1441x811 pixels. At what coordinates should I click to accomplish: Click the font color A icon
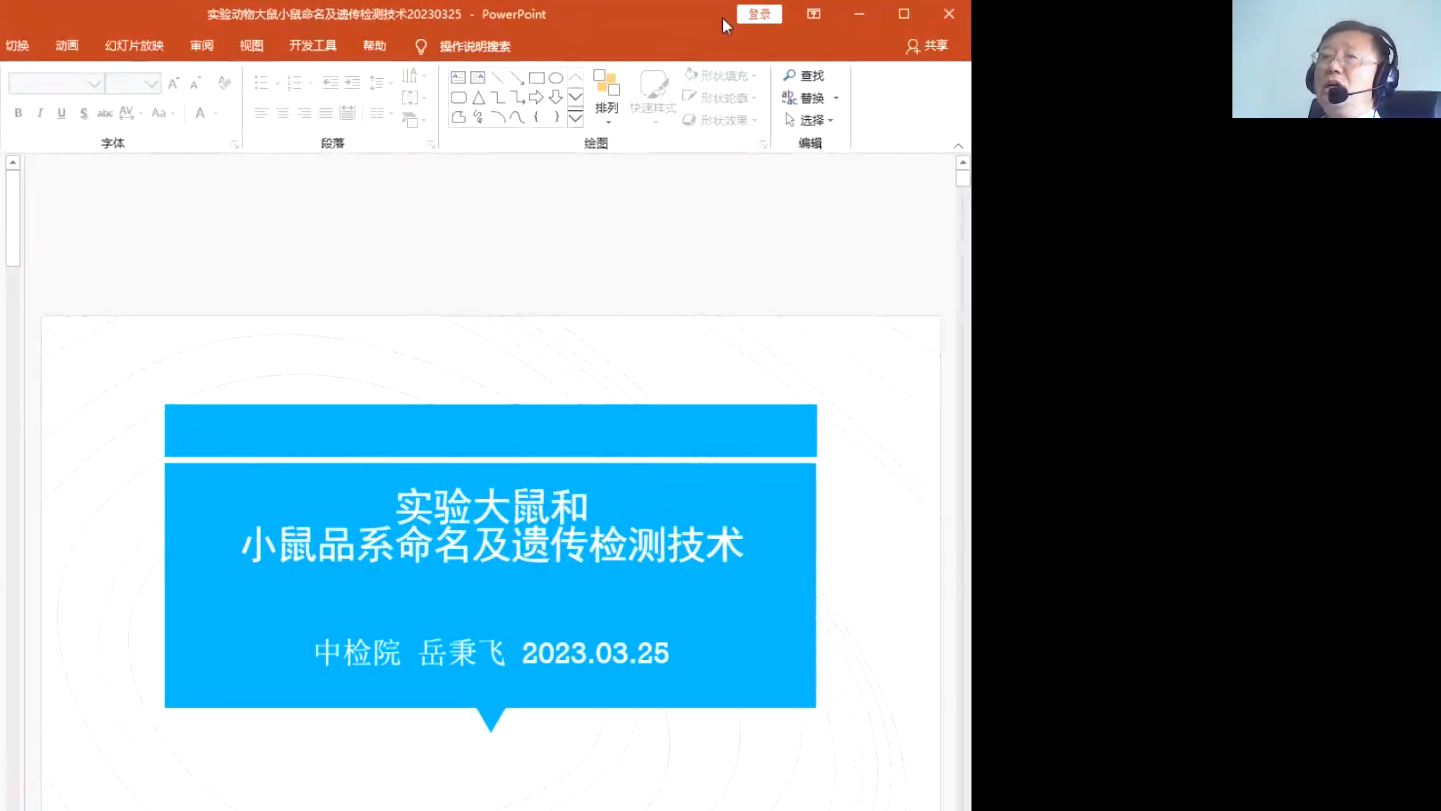click(x=200, y=114)
